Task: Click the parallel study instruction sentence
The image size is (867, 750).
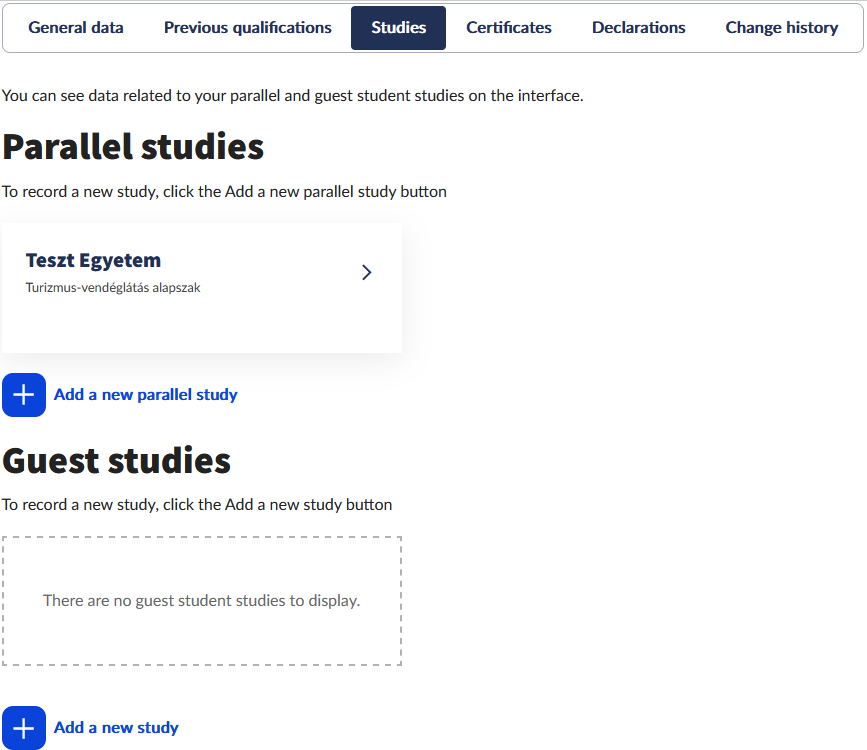Action: click(x=224, y=192)
